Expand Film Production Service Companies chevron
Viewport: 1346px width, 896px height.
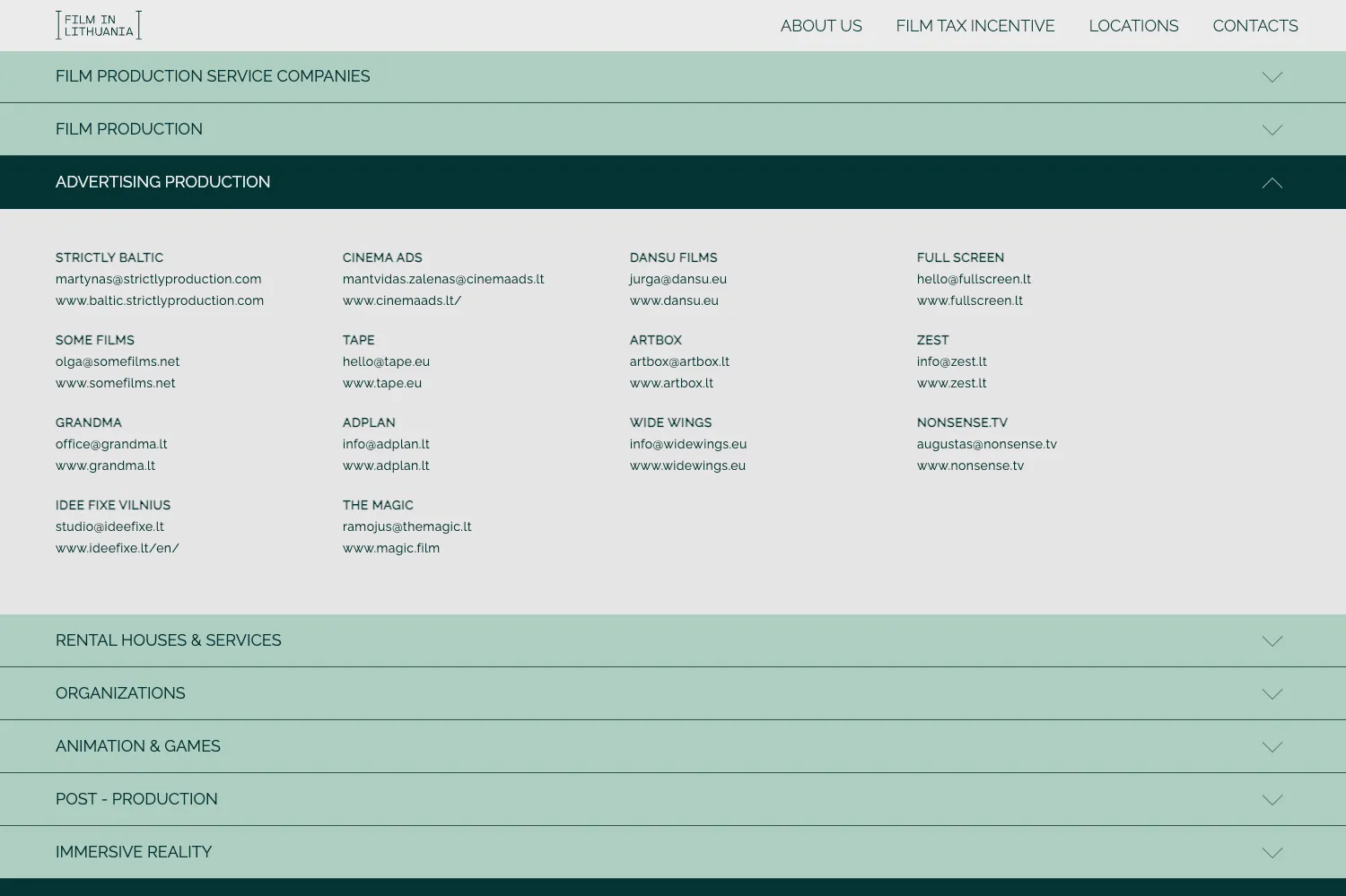click(x=1272, y=77)
